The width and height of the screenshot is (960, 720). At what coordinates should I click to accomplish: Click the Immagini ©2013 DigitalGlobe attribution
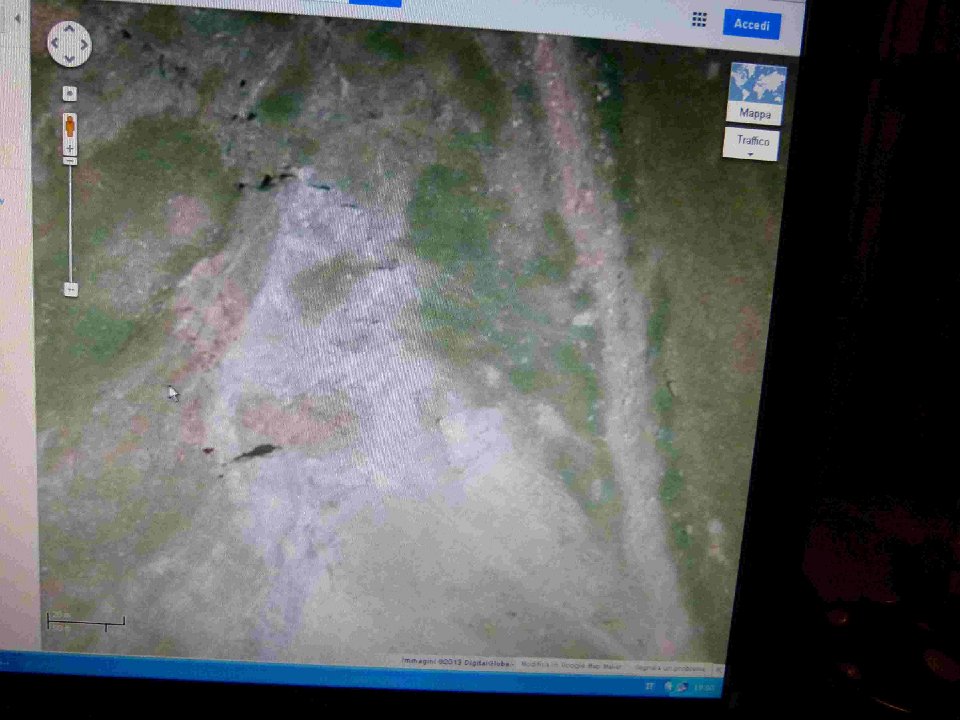point(456,662)
